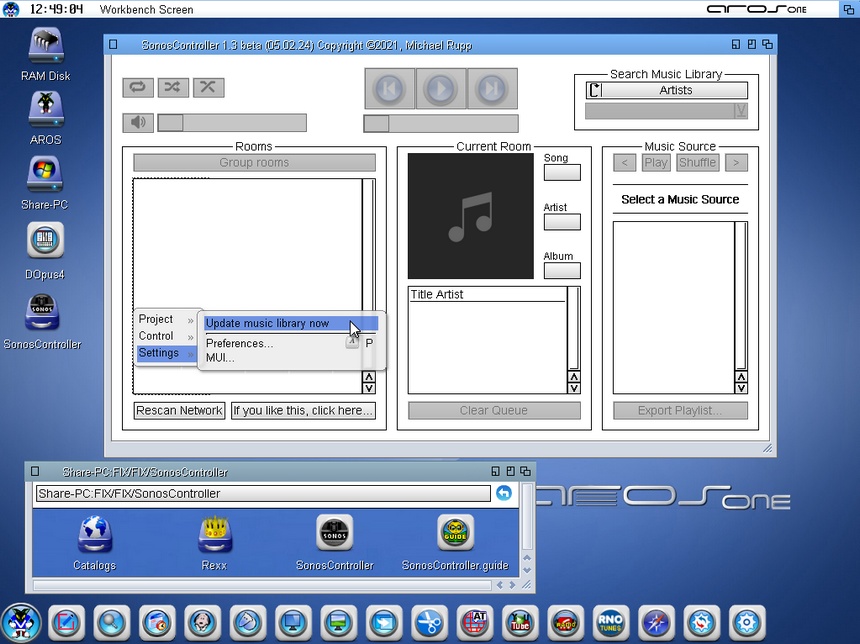Click Play in Music Source
This screenshot has width=860, height=644.
(x=656, y=162)
